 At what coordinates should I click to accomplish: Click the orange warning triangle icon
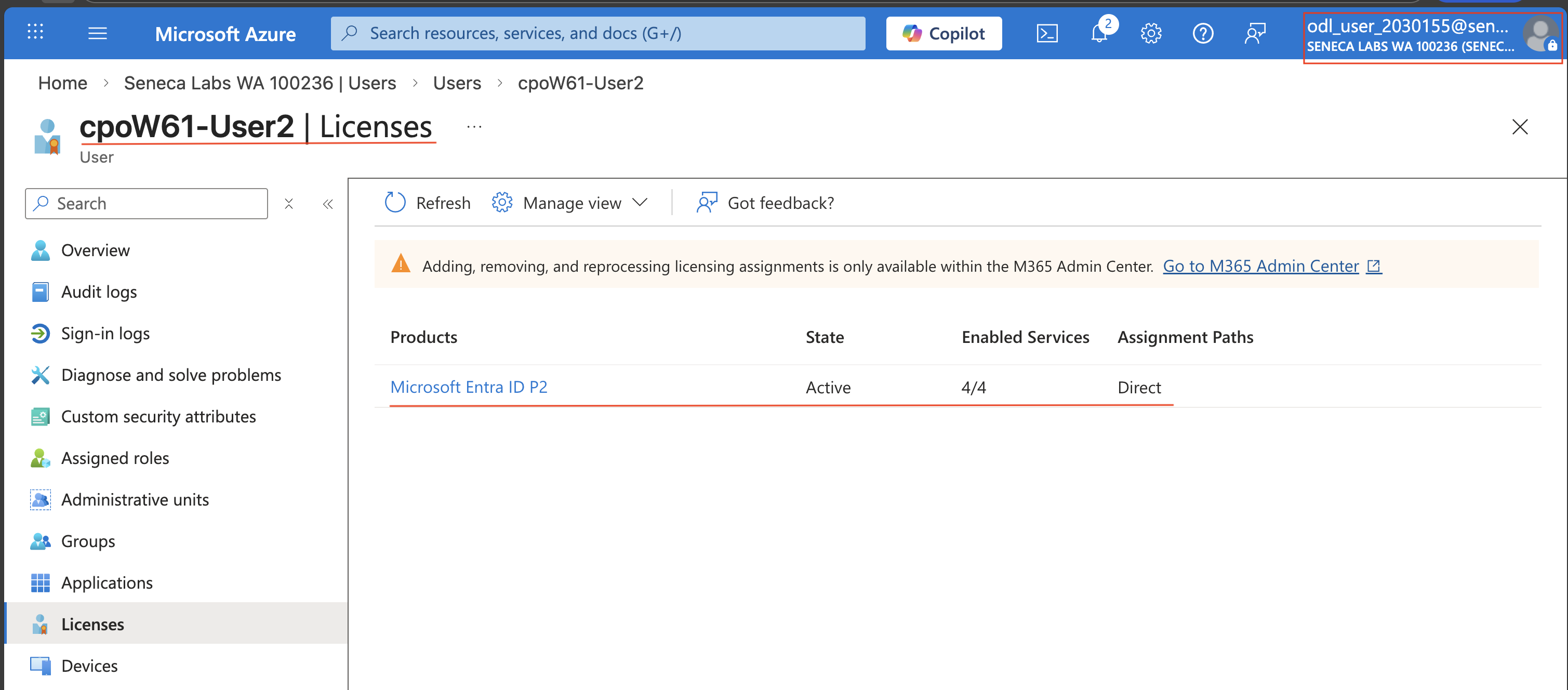(x=401, y=263)
